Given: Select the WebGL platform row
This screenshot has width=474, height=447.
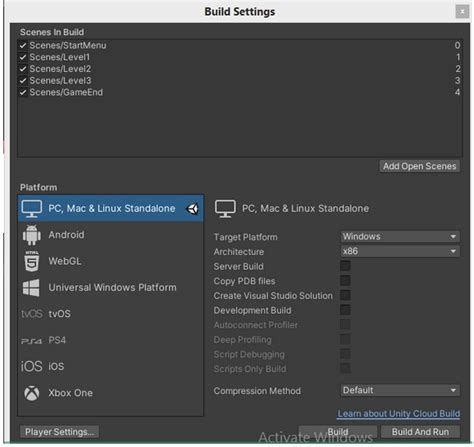Looking at the screenshot, I should 111,261.
